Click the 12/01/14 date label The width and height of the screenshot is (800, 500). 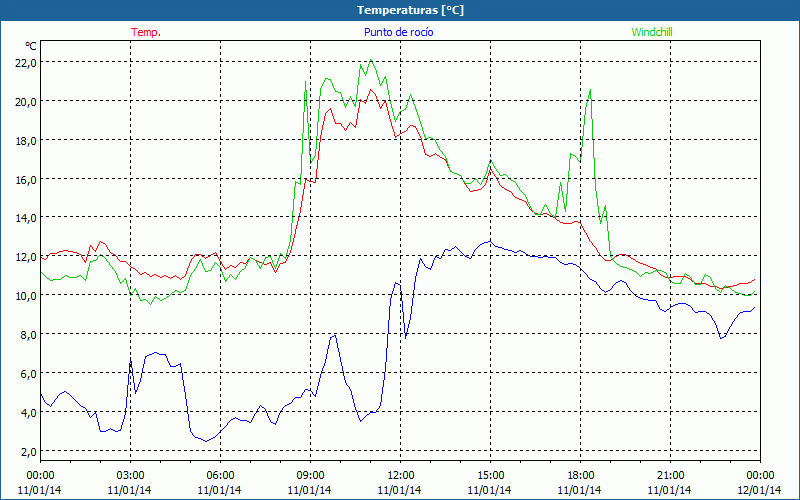click(x=759, y=490)
